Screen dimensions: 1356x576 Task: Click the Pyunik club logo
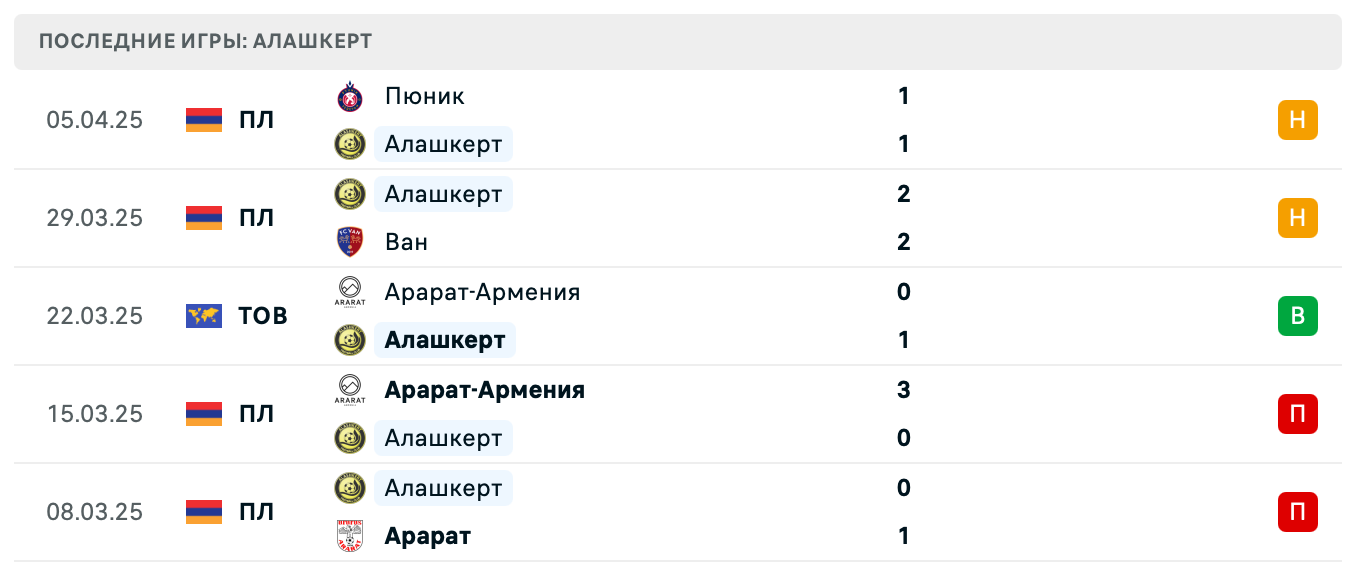pos(350,96)
